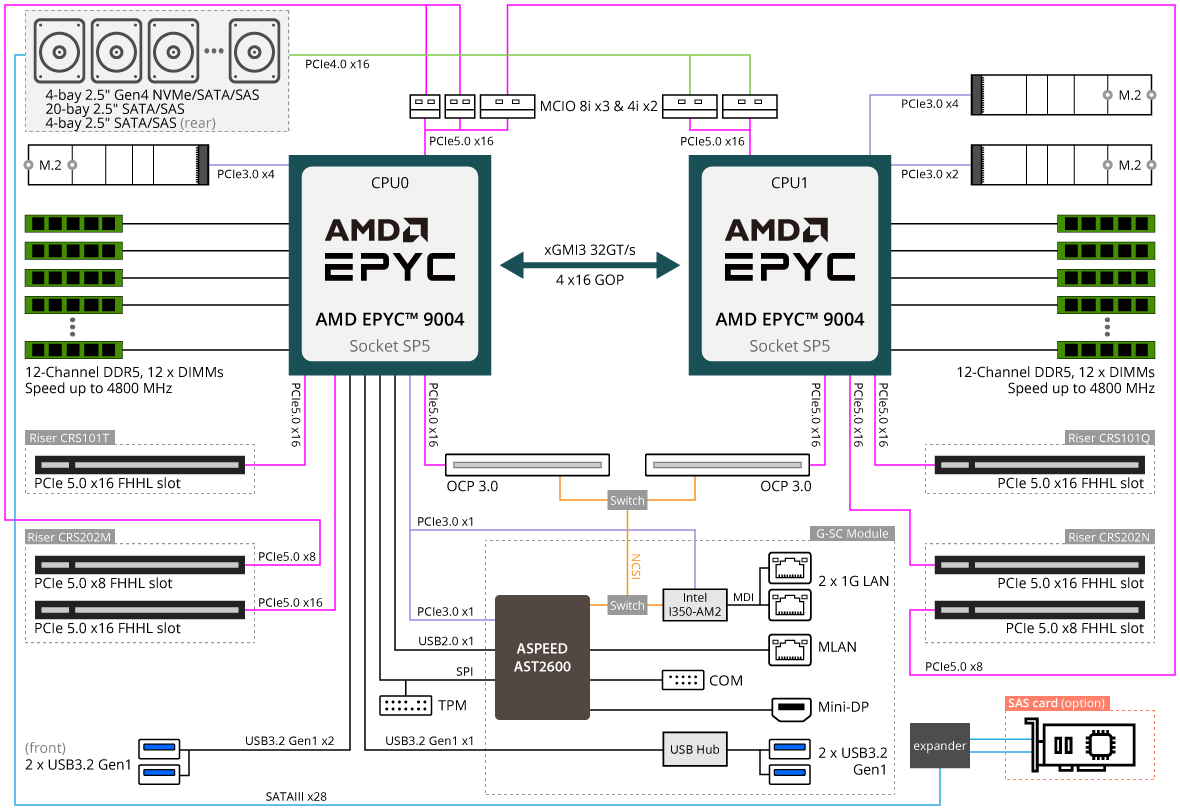The width and height of the screenshot is (1180, 810).
Task: Select the Riser CRS101T label
Action: [x=71, y=437]
